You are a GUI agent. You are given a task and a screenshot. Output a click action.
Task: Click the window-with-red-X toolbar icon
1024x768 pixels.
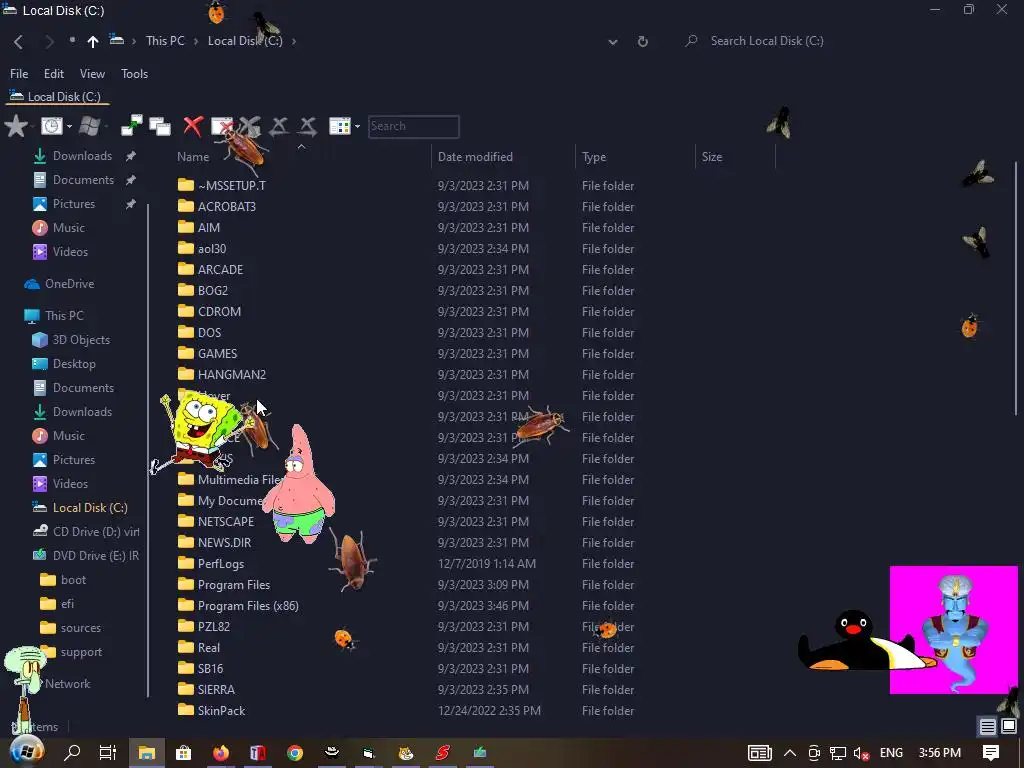click(x=222, y=126)
